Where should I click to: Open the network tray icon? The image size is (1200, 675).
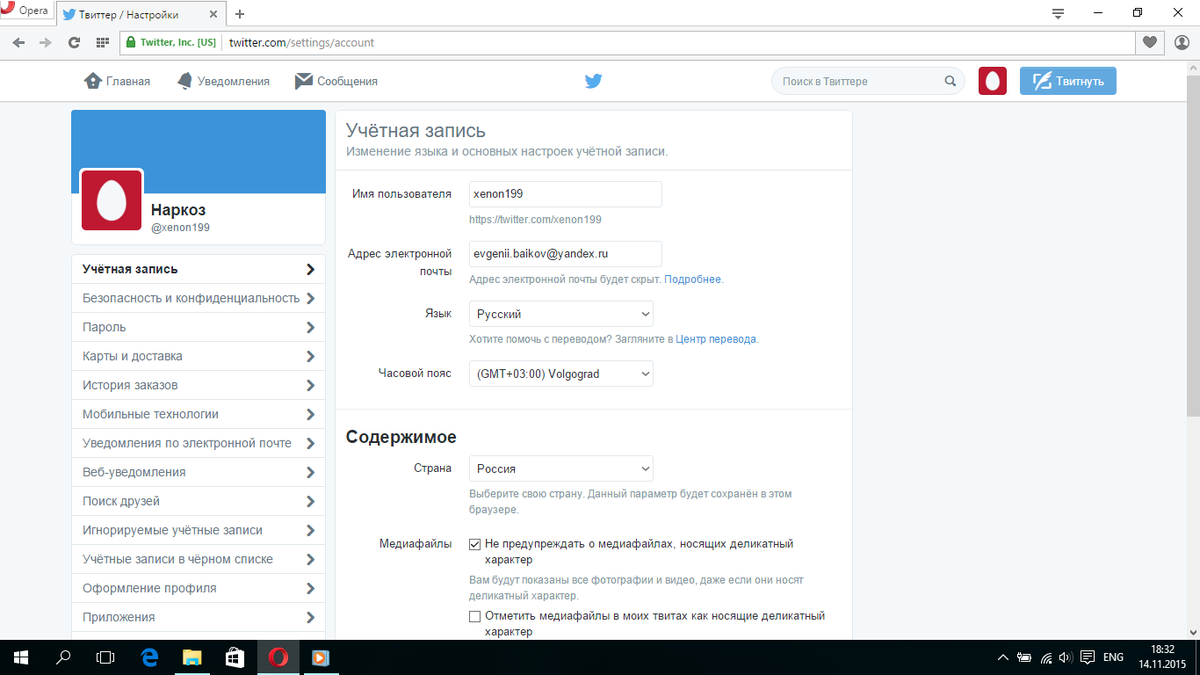(1045, 657)
